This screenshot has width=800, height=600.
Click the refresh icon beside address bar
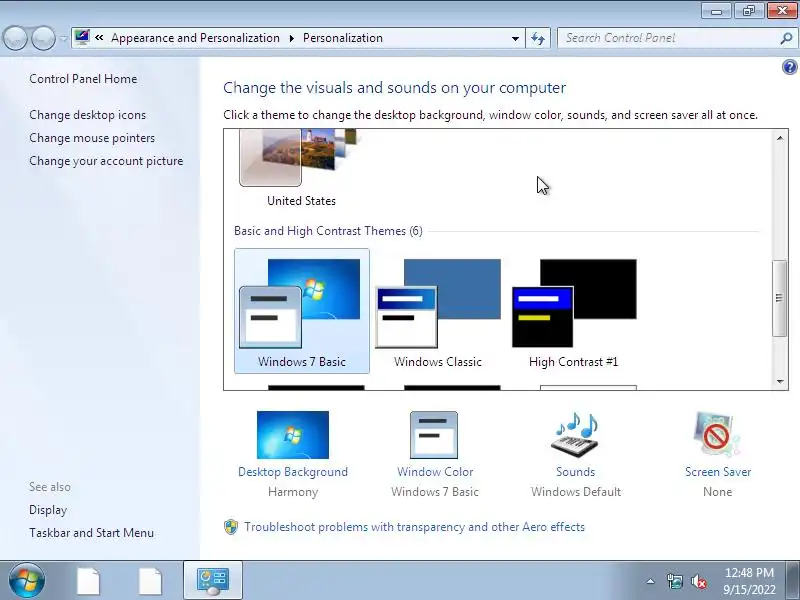(538, 38)
